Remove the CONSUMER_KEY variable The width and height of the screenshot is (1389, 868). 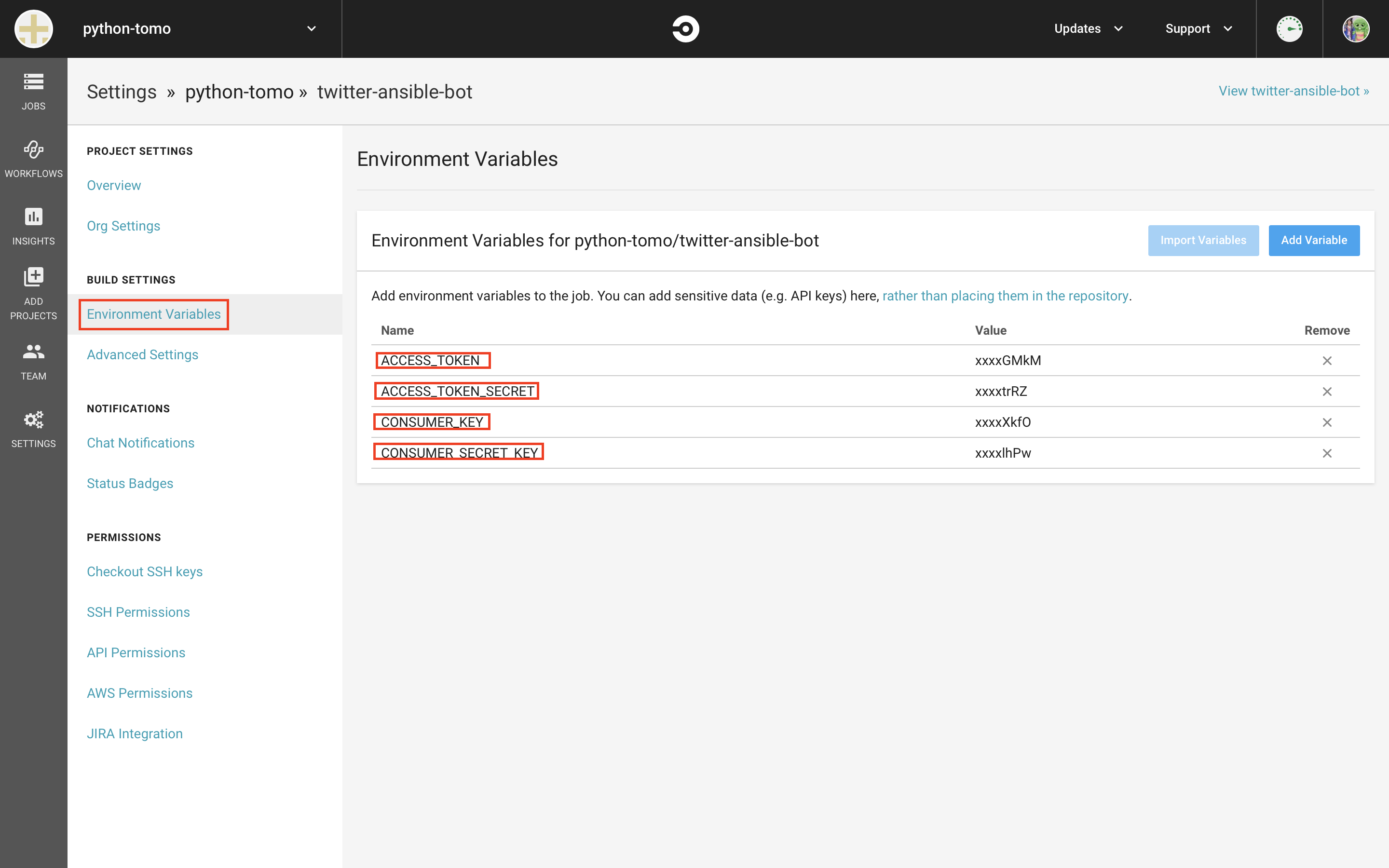tap(1327, 422)
